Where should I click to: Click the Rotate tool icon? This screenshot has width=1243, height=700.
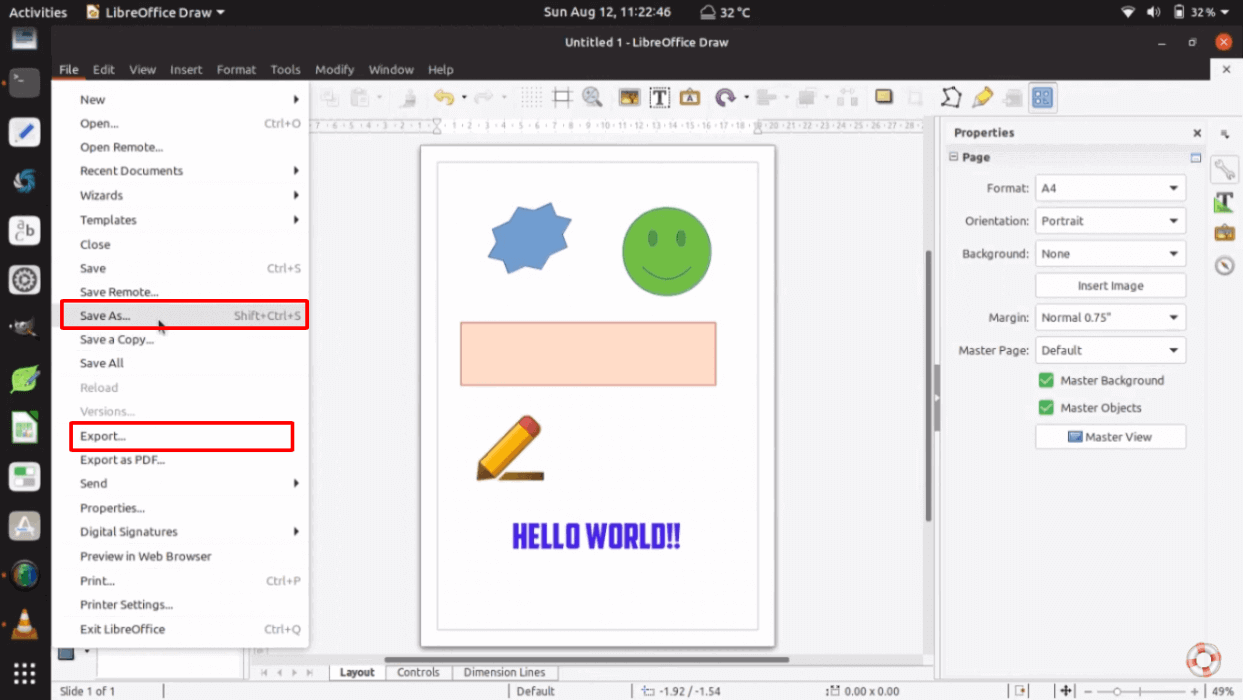click(725, 97)
